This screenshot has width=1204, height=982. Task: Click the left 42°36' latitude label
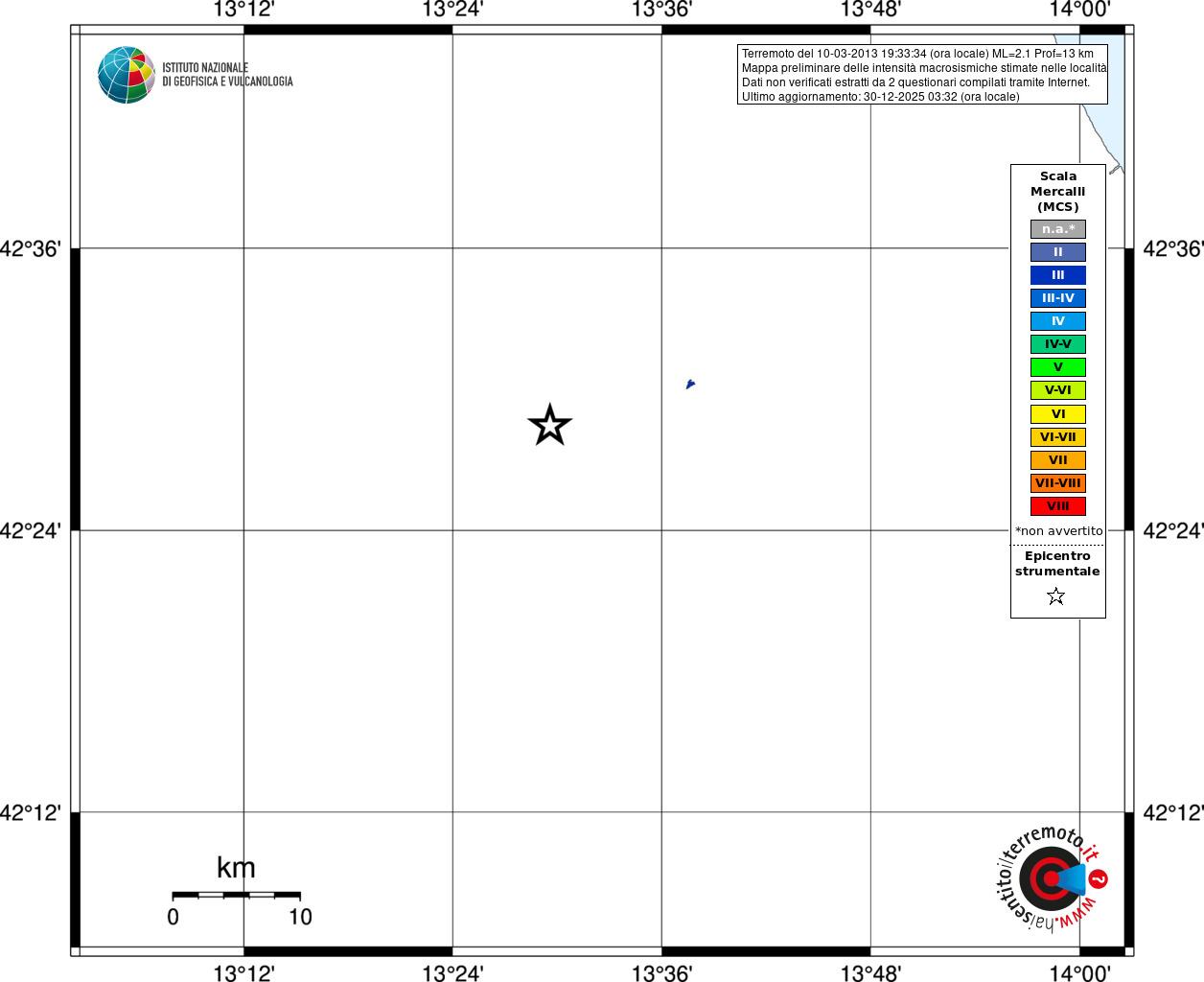point(31,248)
